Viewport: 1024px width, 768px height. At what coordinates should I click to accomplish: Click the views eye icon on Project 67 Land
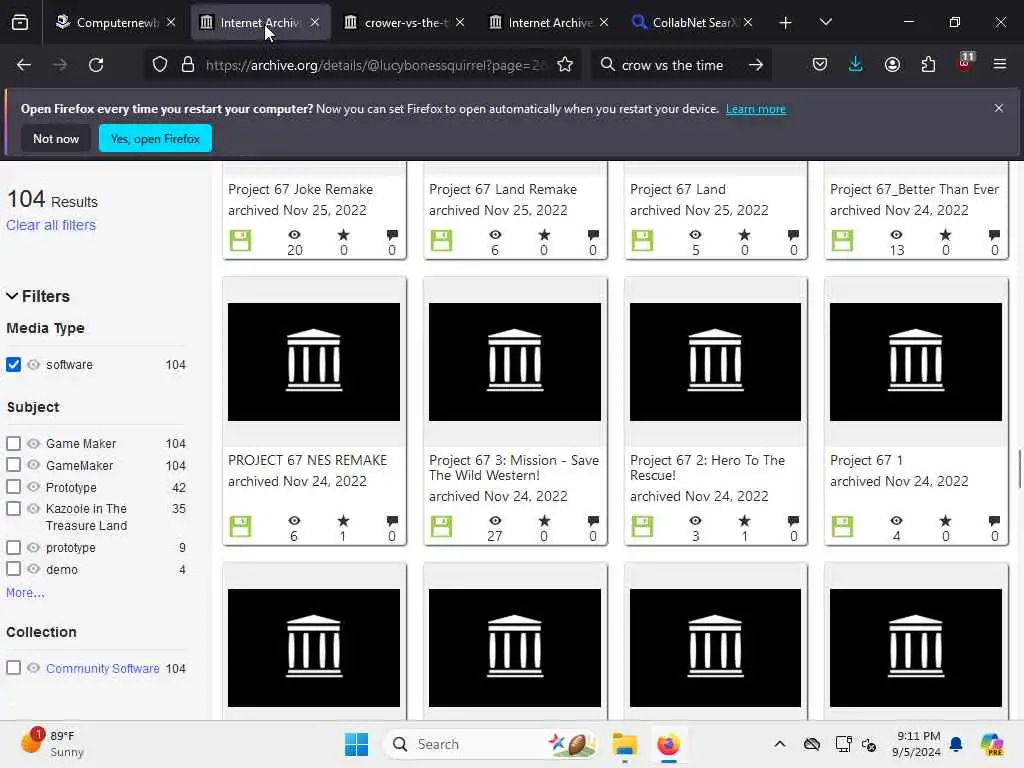pyautogui.click(x=696, y=234)
